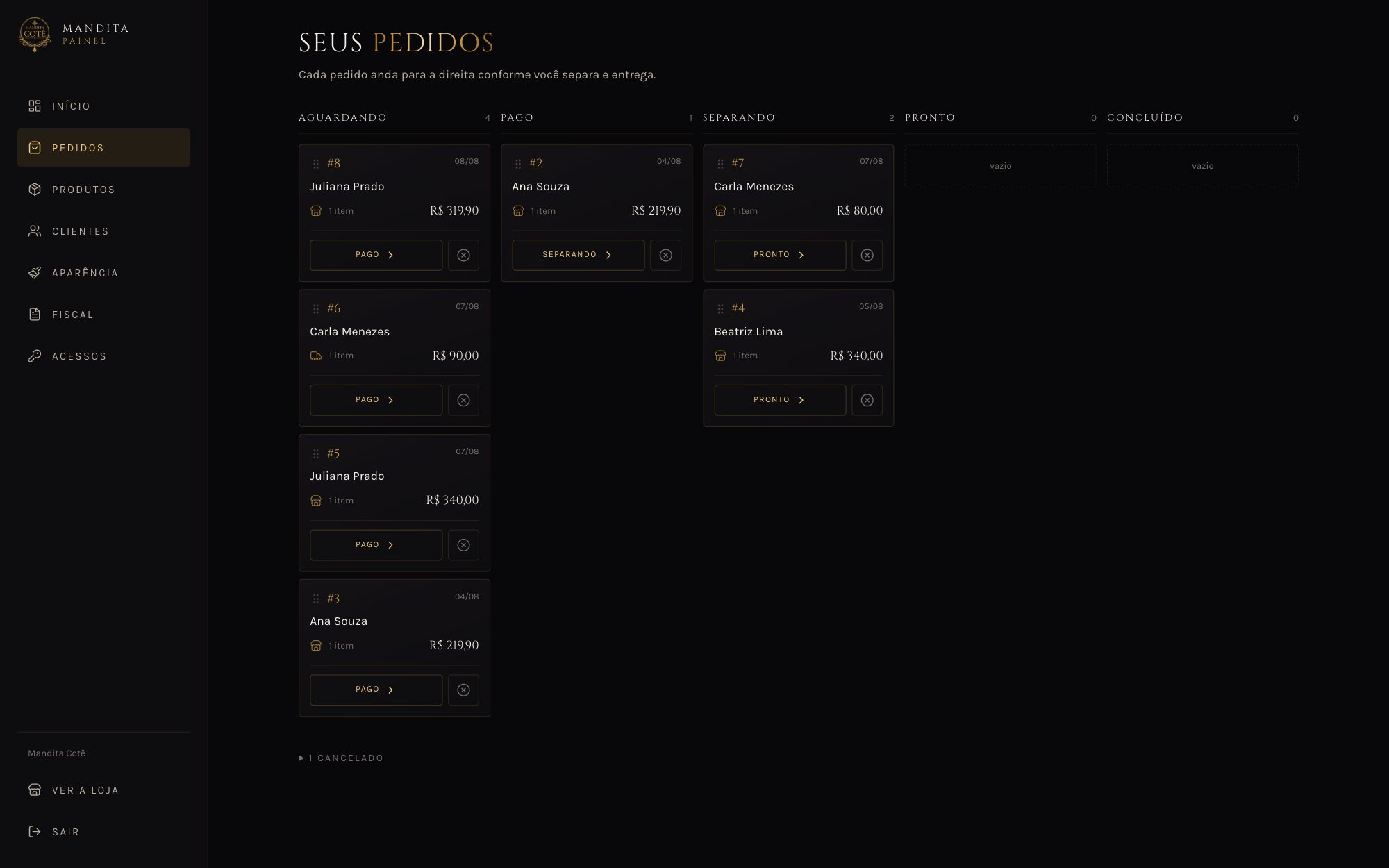Click the empty Pronto column placeholder
The height and width of the screenshot is (868, 1389).
[x=1000, y=166]
